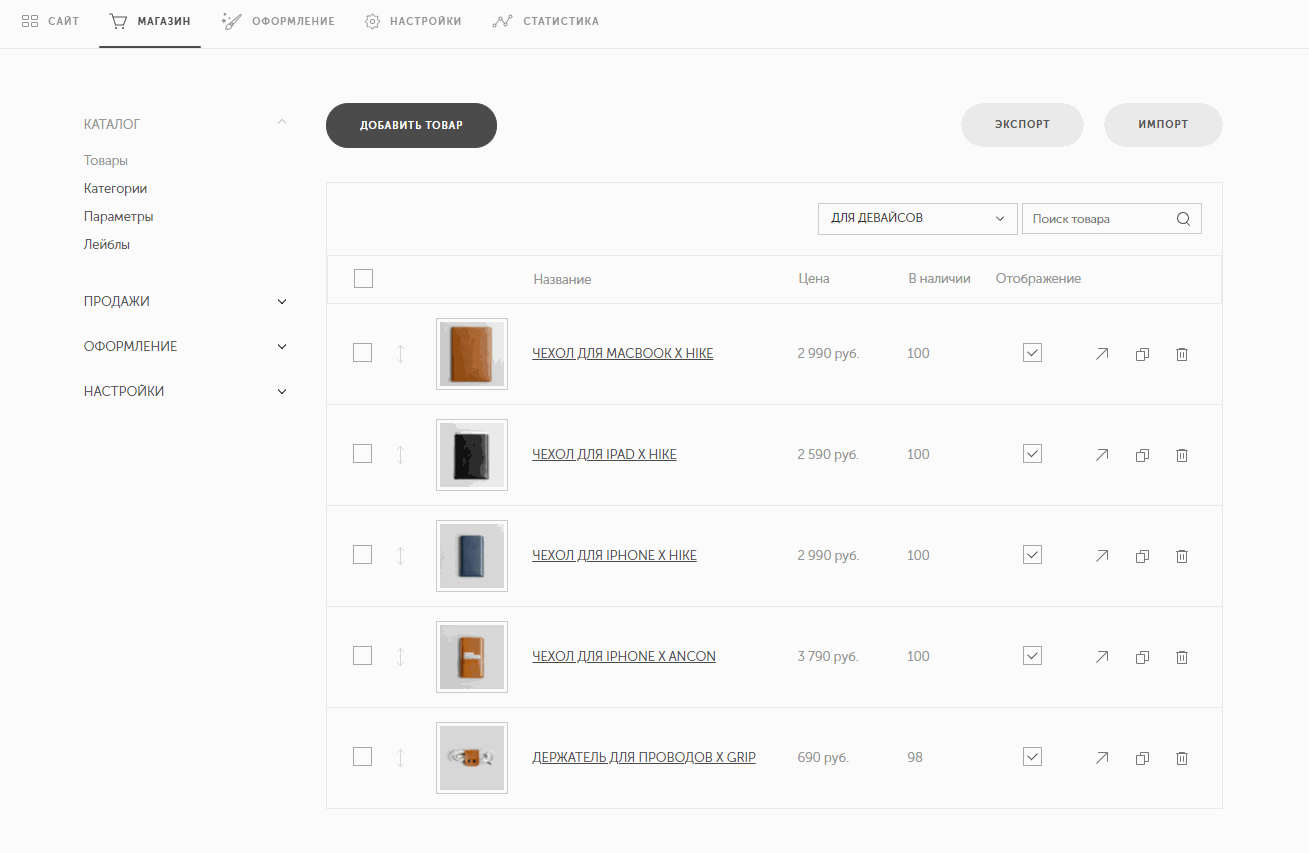The height and width of the screenshot is (853, 1309).
Task: Open product page arrow for Чехол для iPhone x Hike
Action: [1102, 556]
